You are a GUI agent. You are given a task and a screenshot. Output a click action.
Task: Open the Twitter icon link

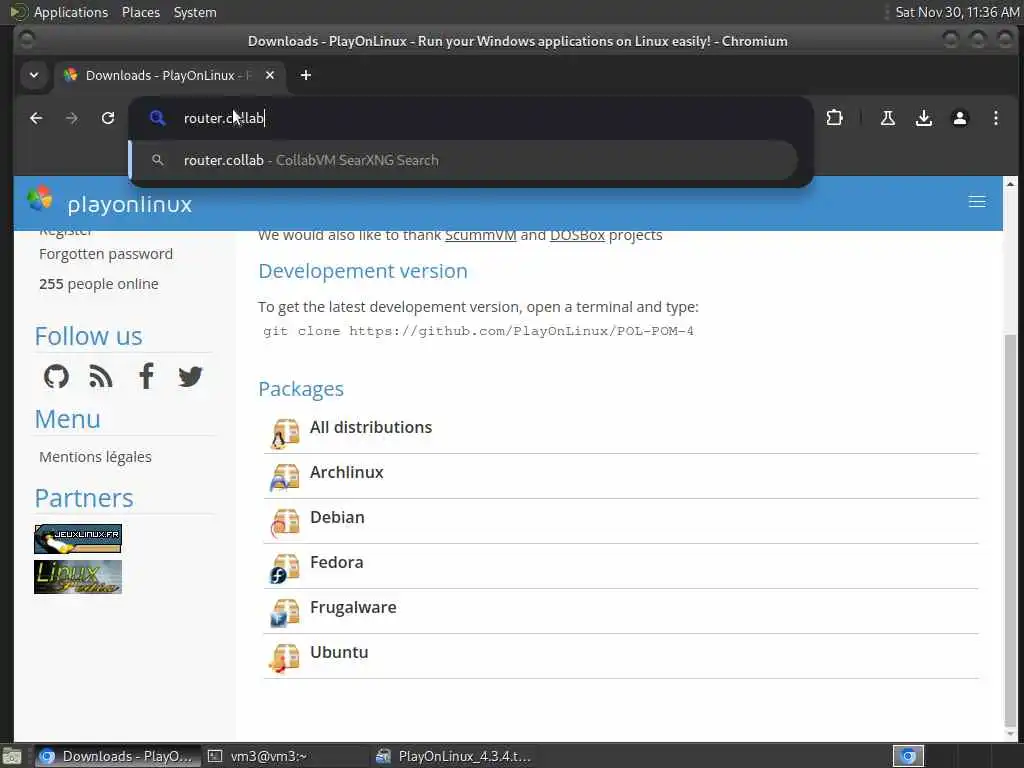point(190,376)
